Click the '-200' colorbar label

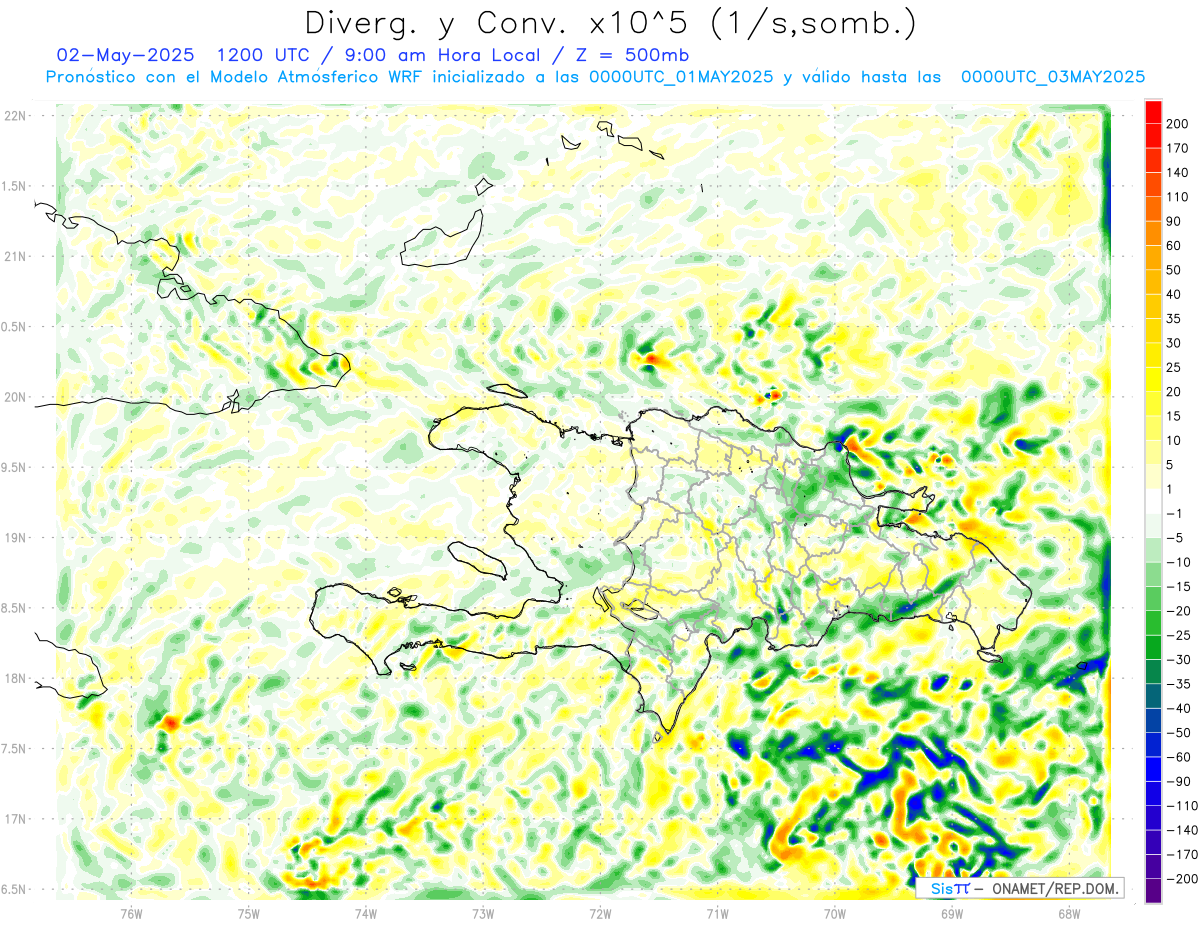click(x=1180, y=879)
